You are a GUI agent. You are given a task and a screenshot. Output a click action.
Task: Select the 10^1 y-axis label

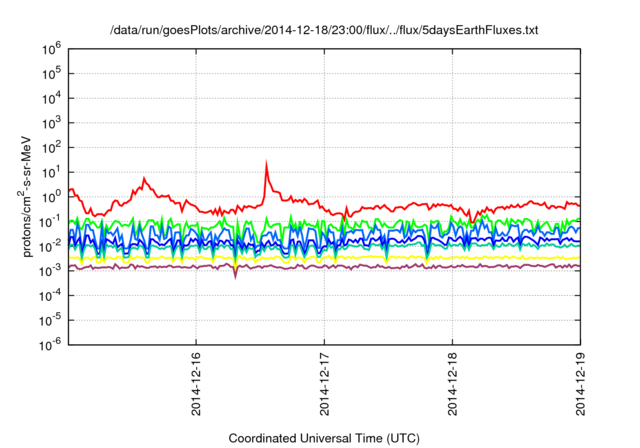coord(51,173)
